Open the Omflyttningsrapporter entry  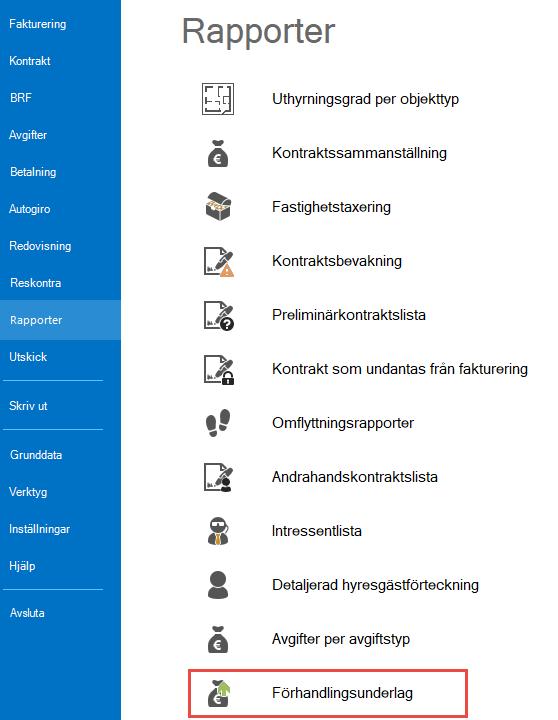point(343,423)
